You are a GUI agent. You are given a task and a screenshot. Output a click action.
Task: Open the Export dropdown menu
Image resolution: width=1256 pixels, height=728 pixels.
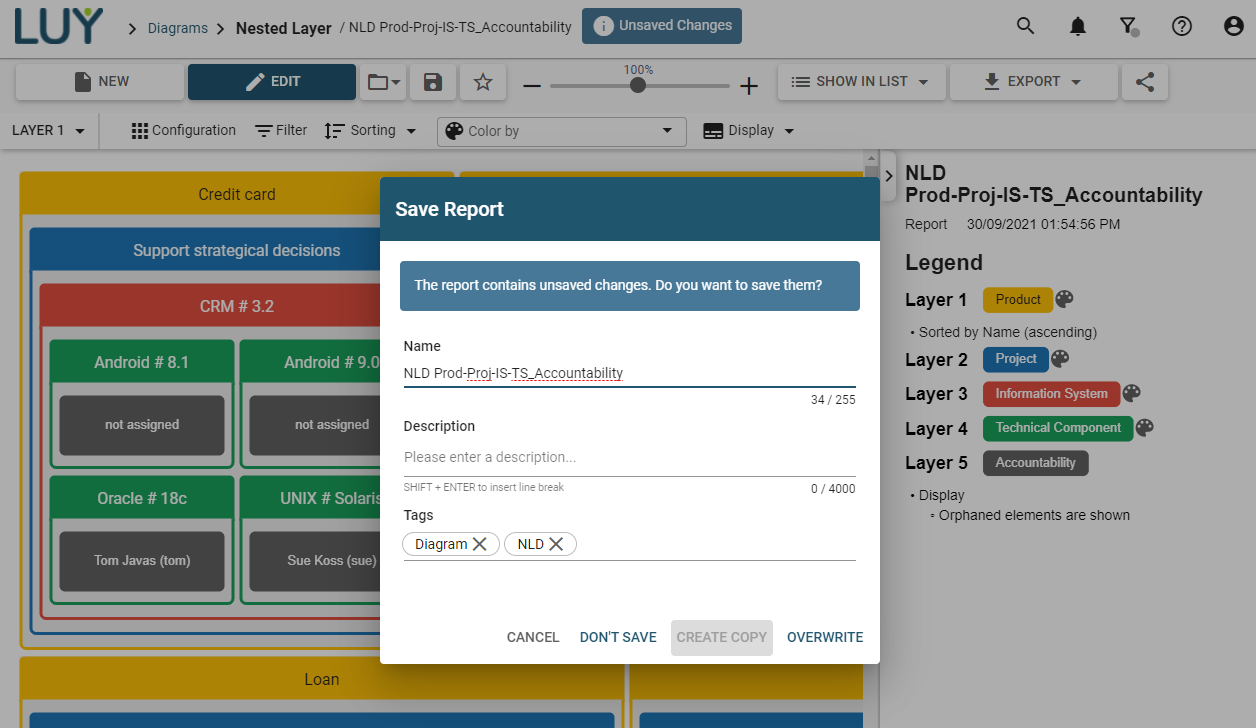click(x=1032, y=82)
